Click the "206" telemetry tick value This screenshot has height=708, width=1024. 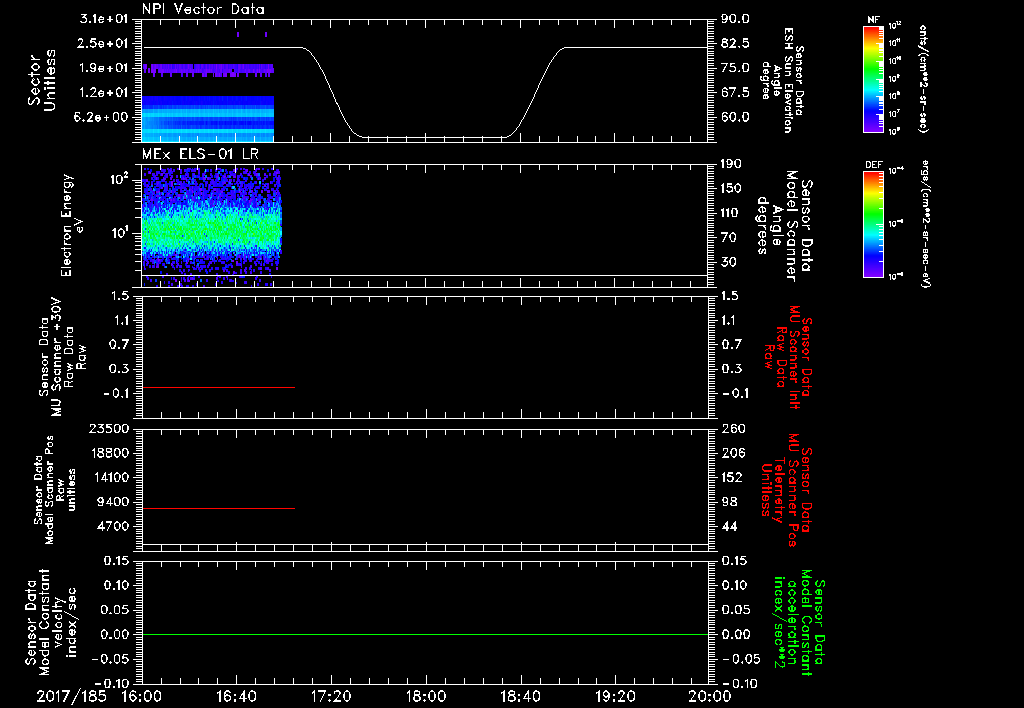(x=732, y=453)
